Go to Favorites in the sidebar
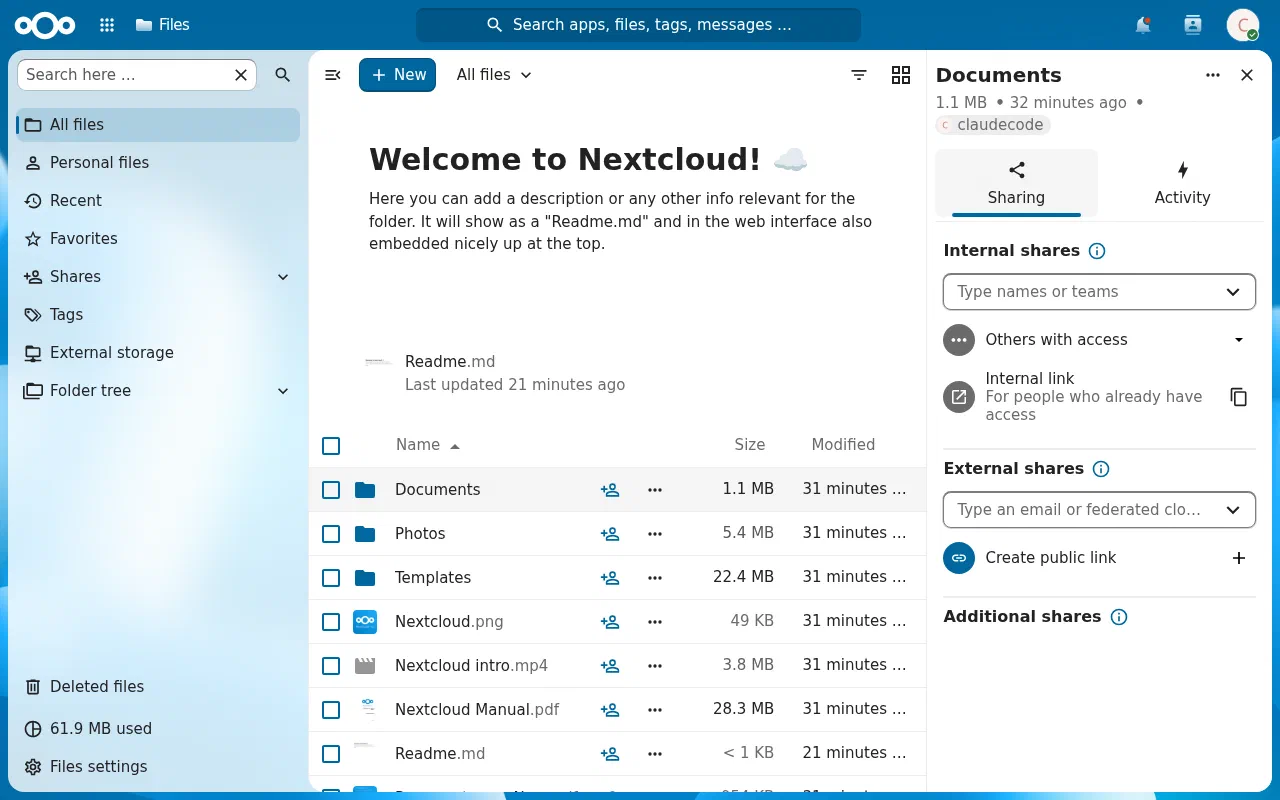 (158, 239)
